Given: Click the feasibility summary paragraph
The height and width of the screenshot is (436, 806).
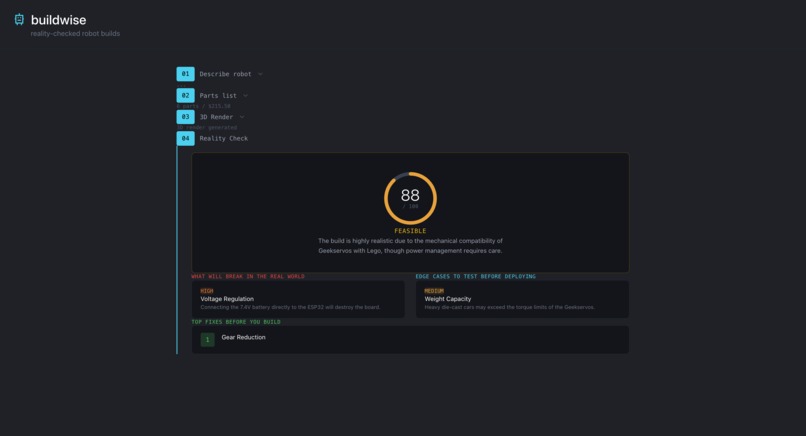Looking at the screenshot, I should coord(410,246).
